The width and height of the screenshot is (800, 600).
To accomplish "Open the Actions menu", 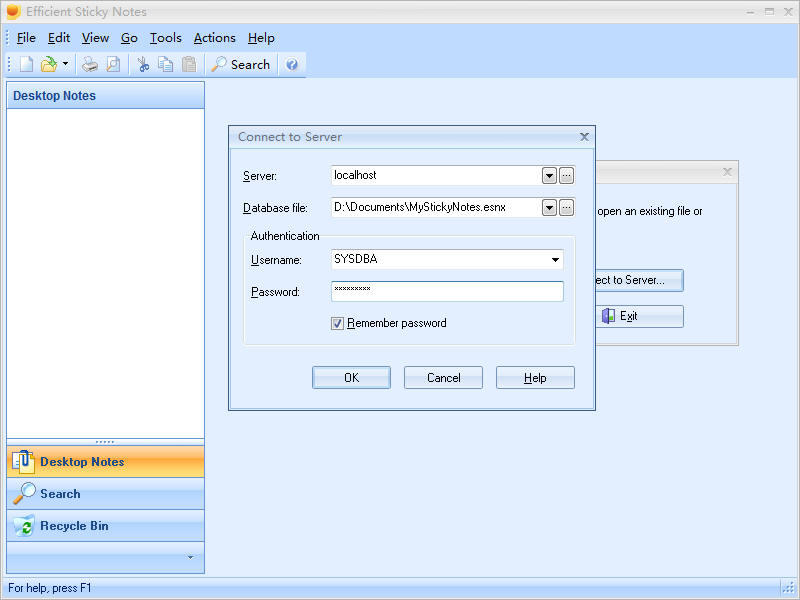I will [x=215, y=38].
